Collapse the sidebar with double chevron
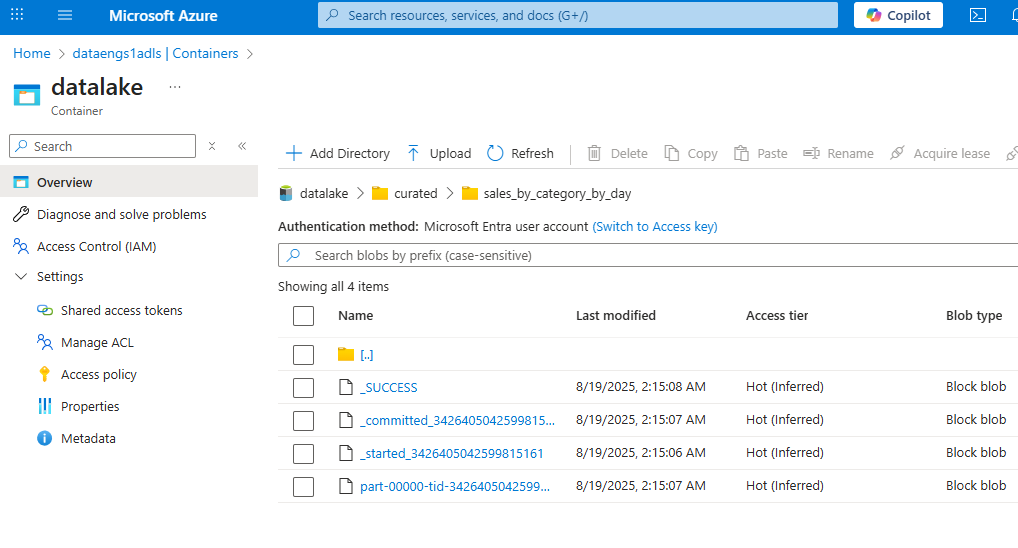Screen dimensions: 1018x548 [242, 146]
